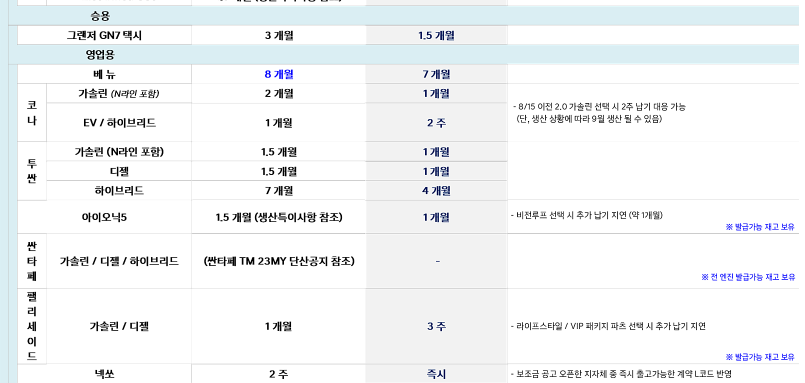805x383 pixels.
Task: Select ※ 전 엔진 발급가능 재고 보유 note
Action: [x=748, y=277]
